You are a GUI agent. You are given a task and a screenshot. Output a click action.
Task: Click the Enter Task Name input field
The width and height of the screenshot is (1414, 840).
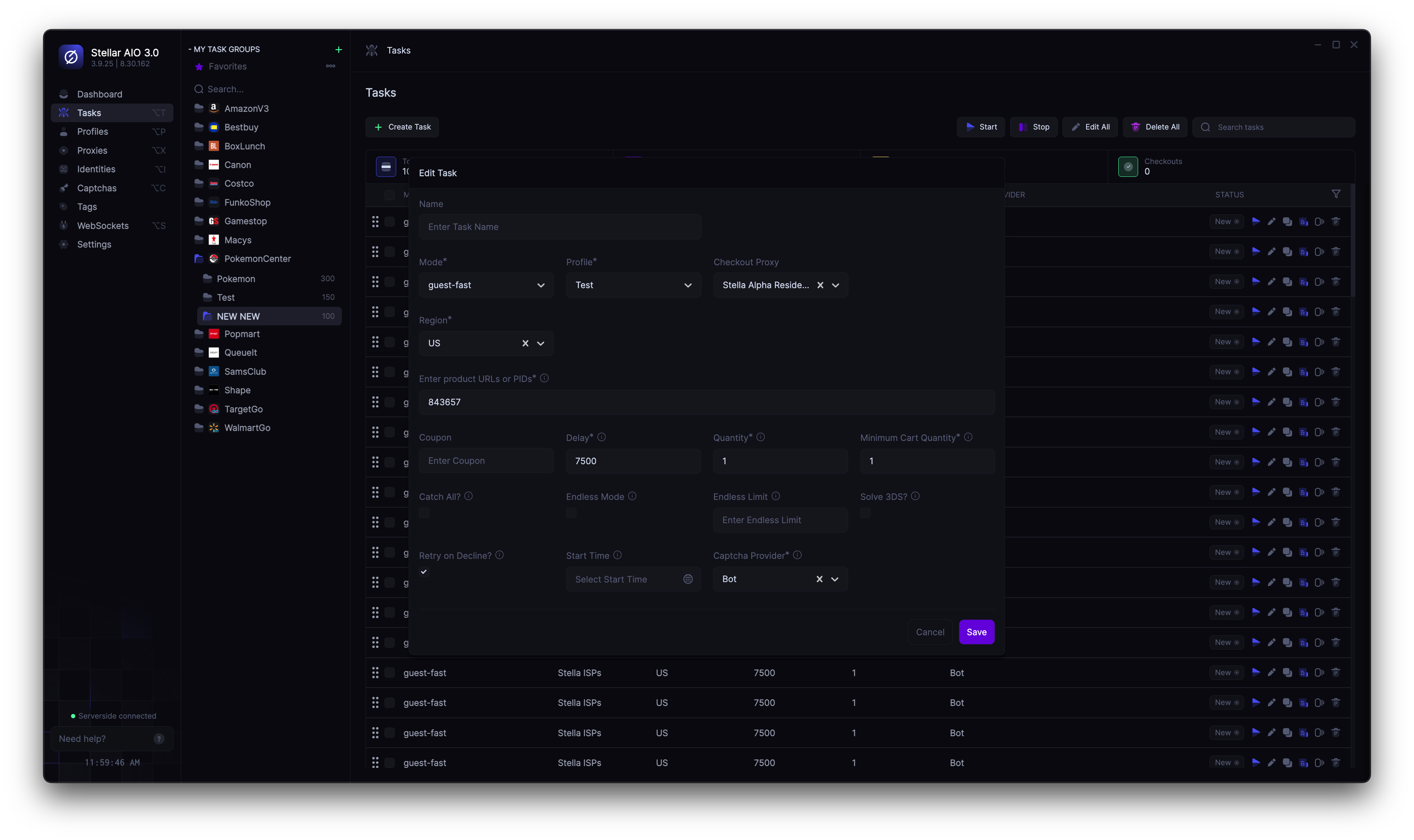point(560,226)
